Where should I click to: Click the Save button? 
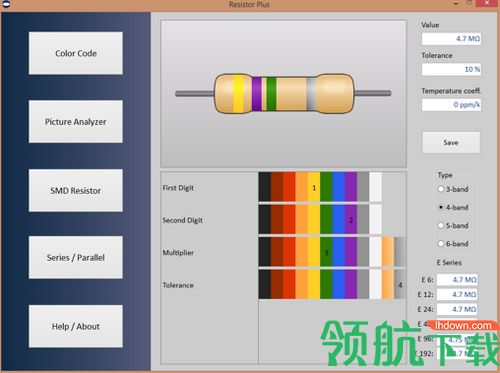(x=451, y=143)
